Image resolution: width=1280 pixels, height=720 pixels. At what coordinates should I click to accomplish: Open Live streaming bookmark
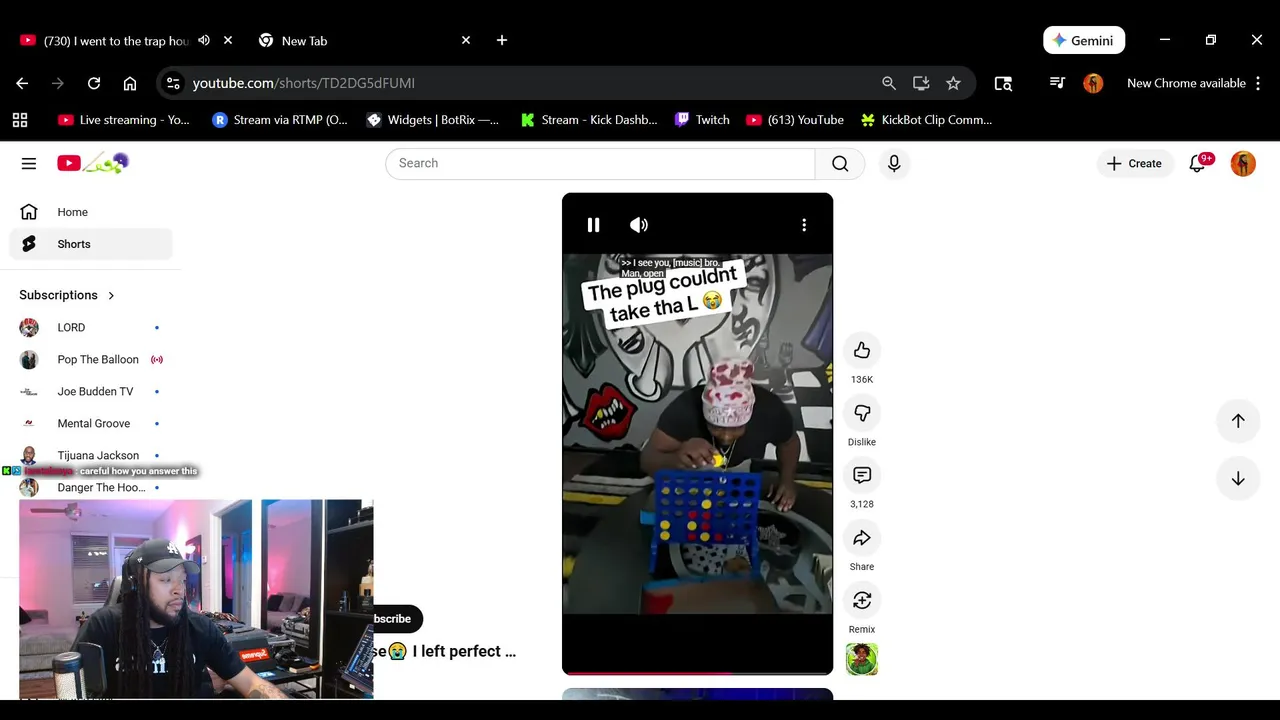click(124, 120)
